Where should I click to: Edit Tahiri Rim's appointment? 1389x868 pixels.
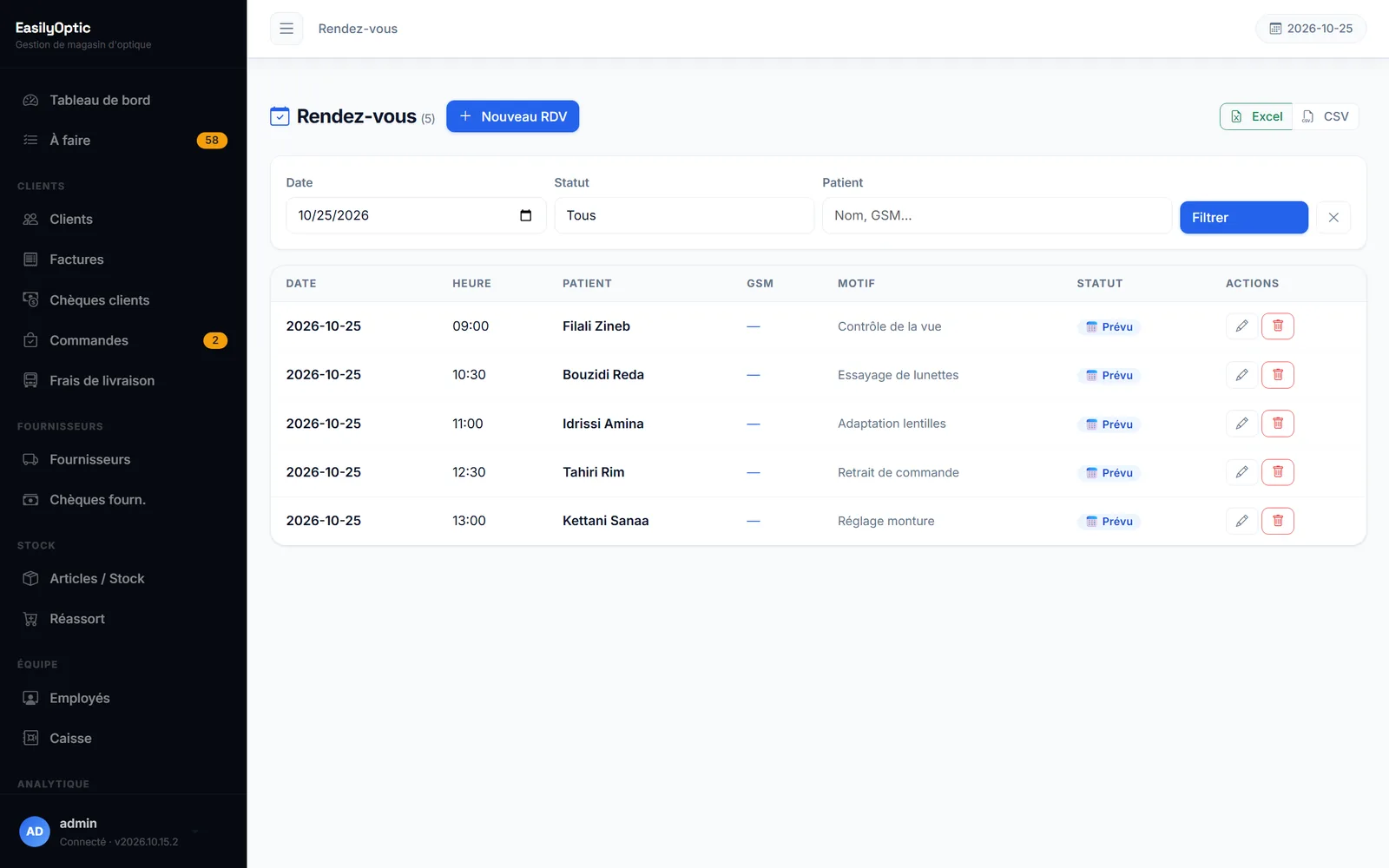[1241, 472]
